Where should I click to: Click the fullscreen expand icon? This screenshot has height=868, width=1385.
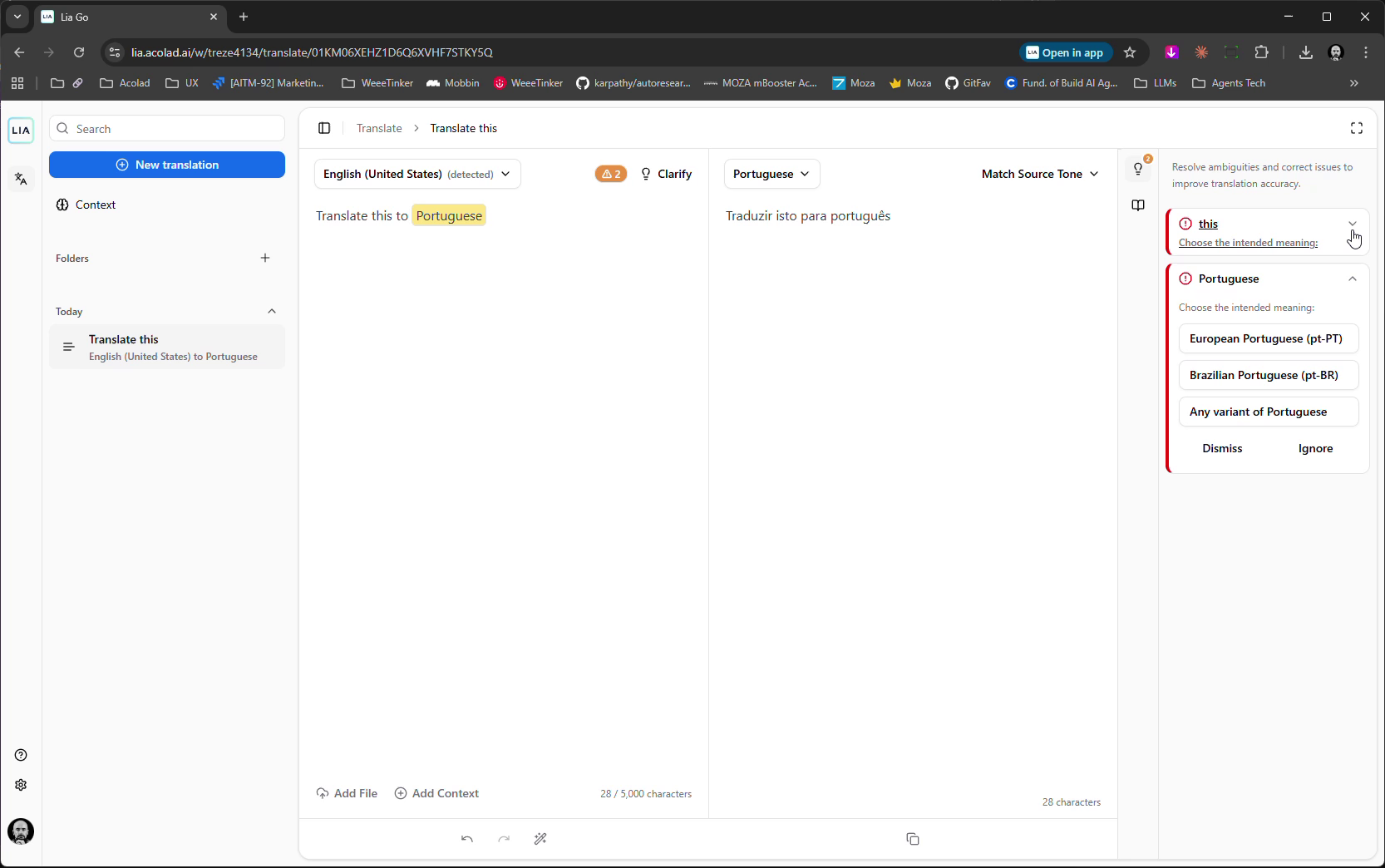[x=1356, y=128]
